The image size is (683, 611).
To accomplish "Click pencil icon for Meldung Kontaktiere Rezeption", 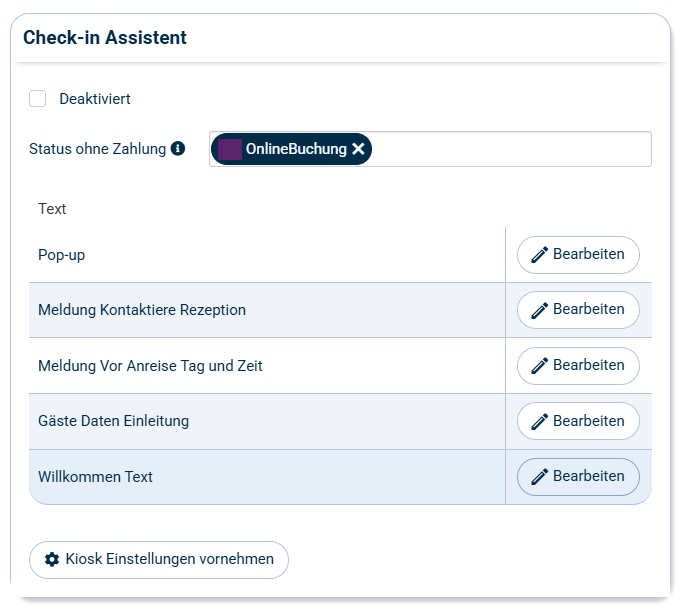I will click(540, 310).
